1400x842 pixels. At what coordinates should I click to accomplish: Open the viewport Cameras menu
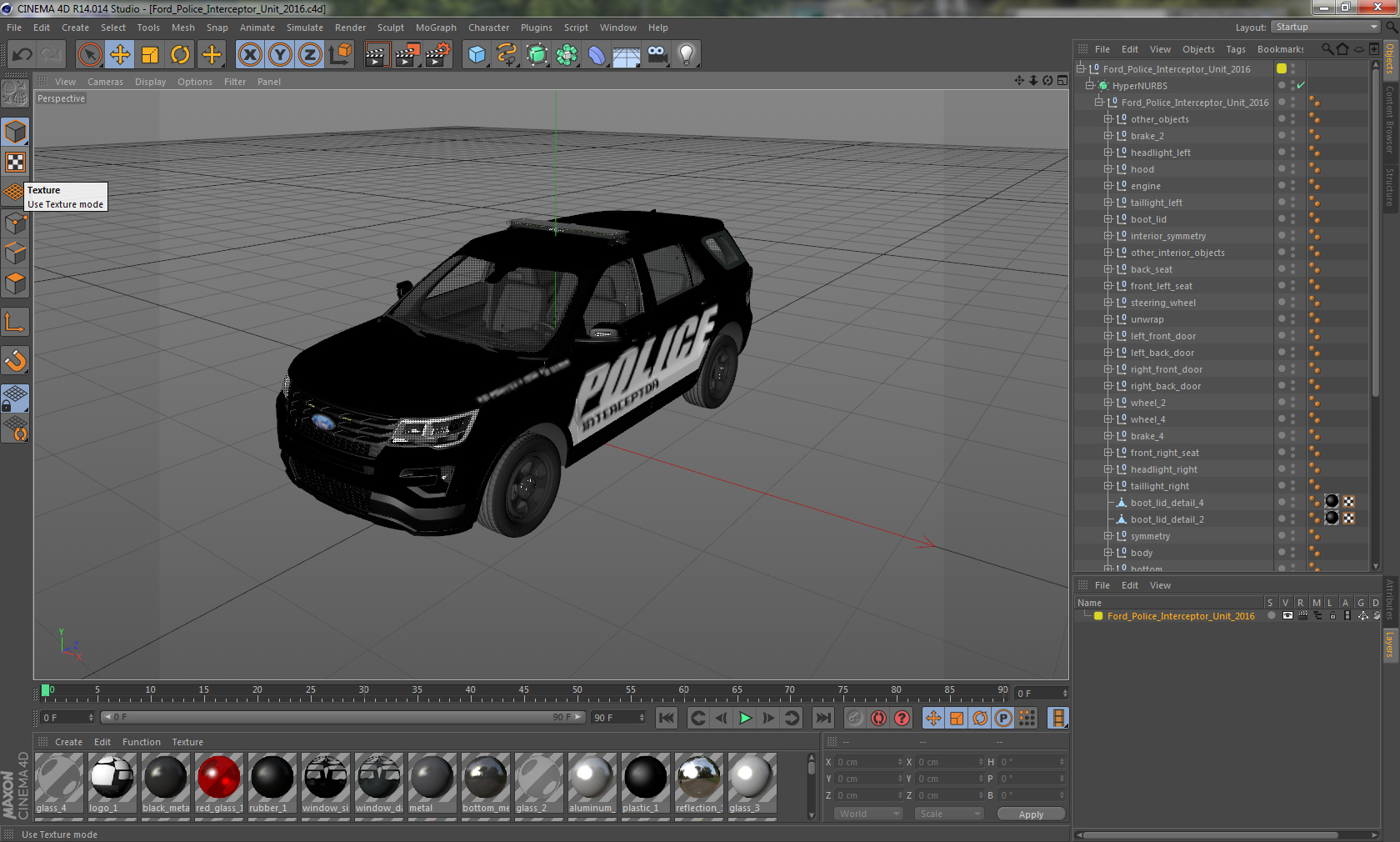[105, 82]
